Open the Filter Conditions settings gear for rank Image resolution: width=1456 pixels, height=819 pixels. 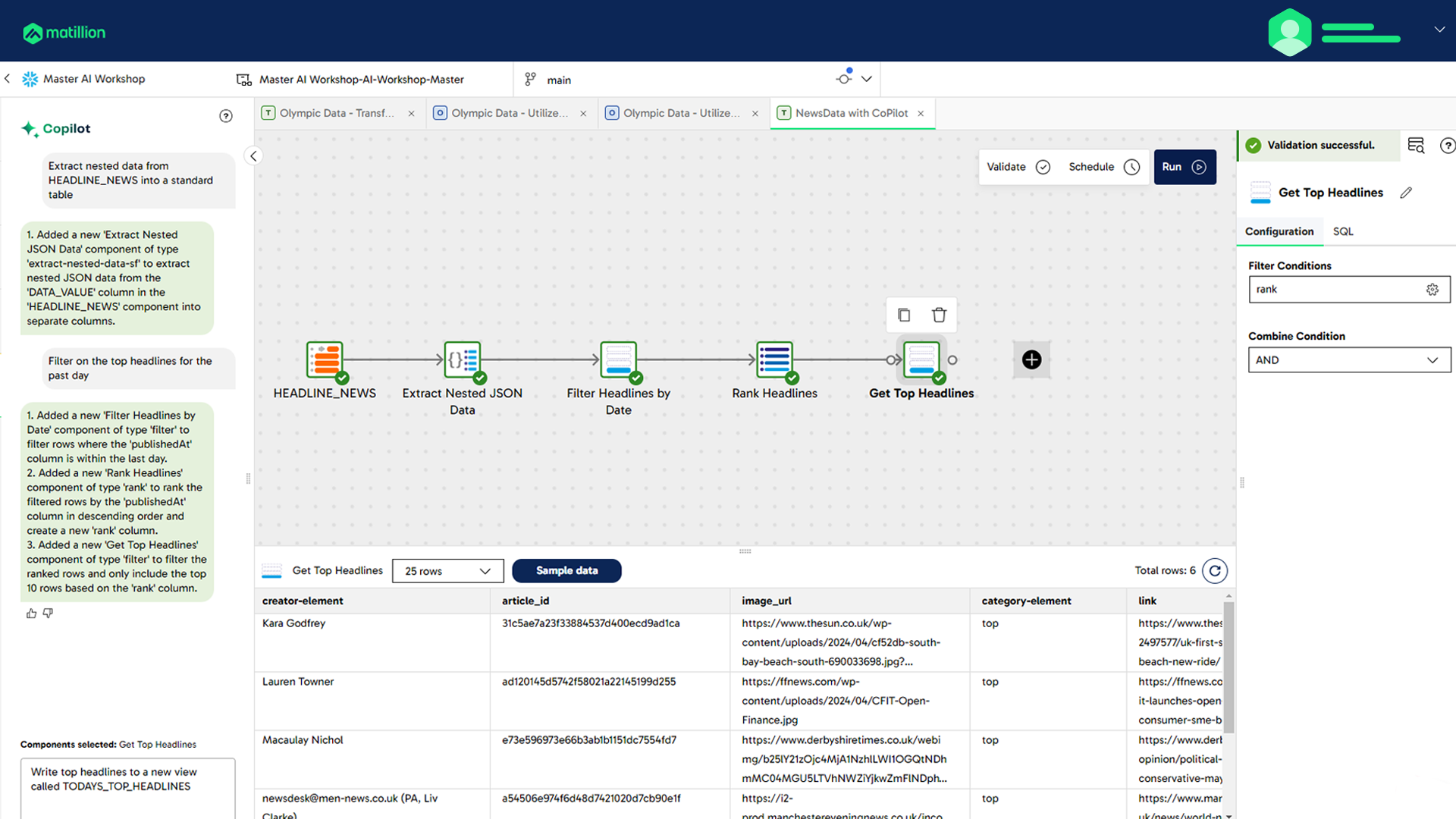(1432, 289)
